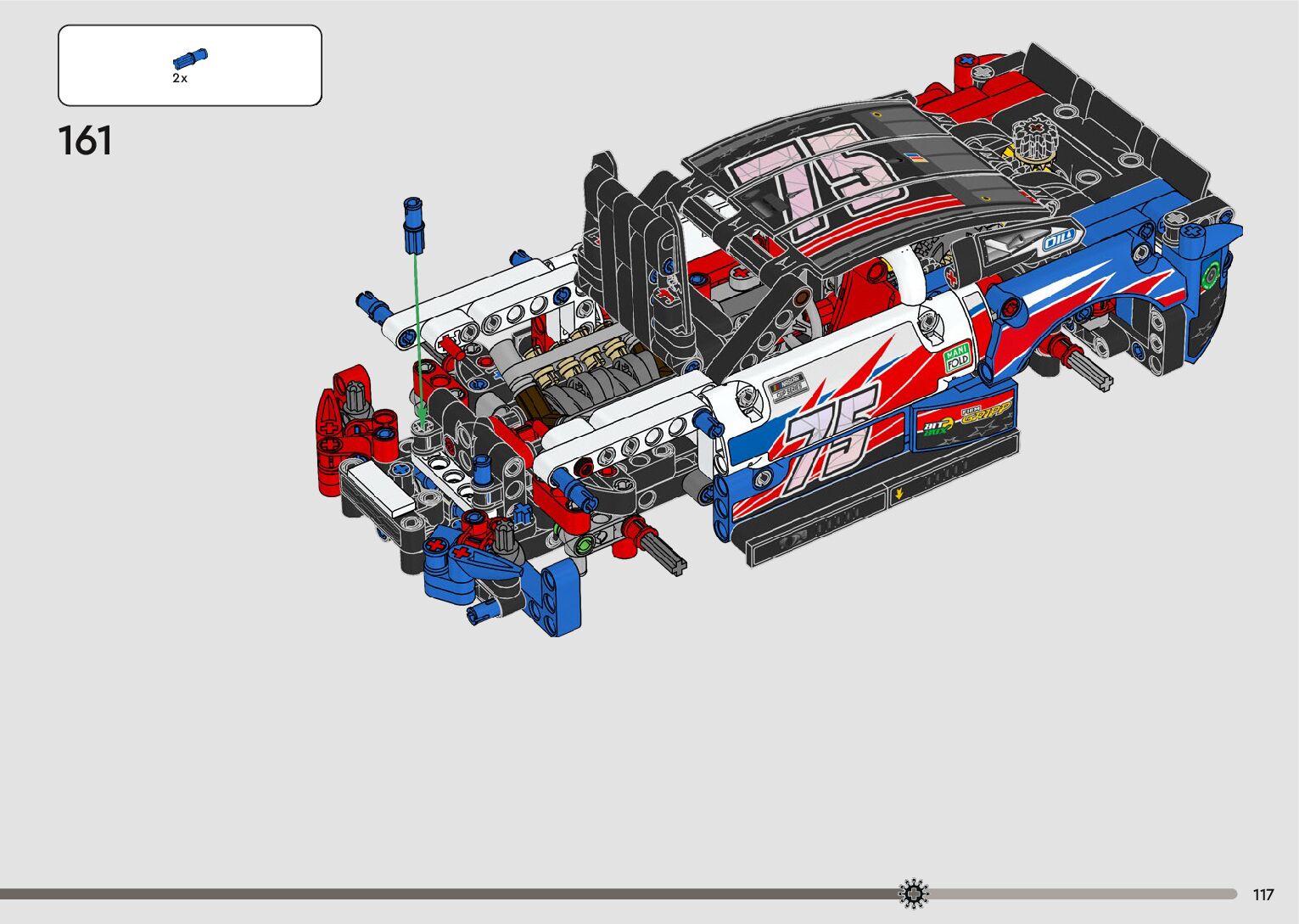Click the step number 161
1299x924 pixels.
85,141
